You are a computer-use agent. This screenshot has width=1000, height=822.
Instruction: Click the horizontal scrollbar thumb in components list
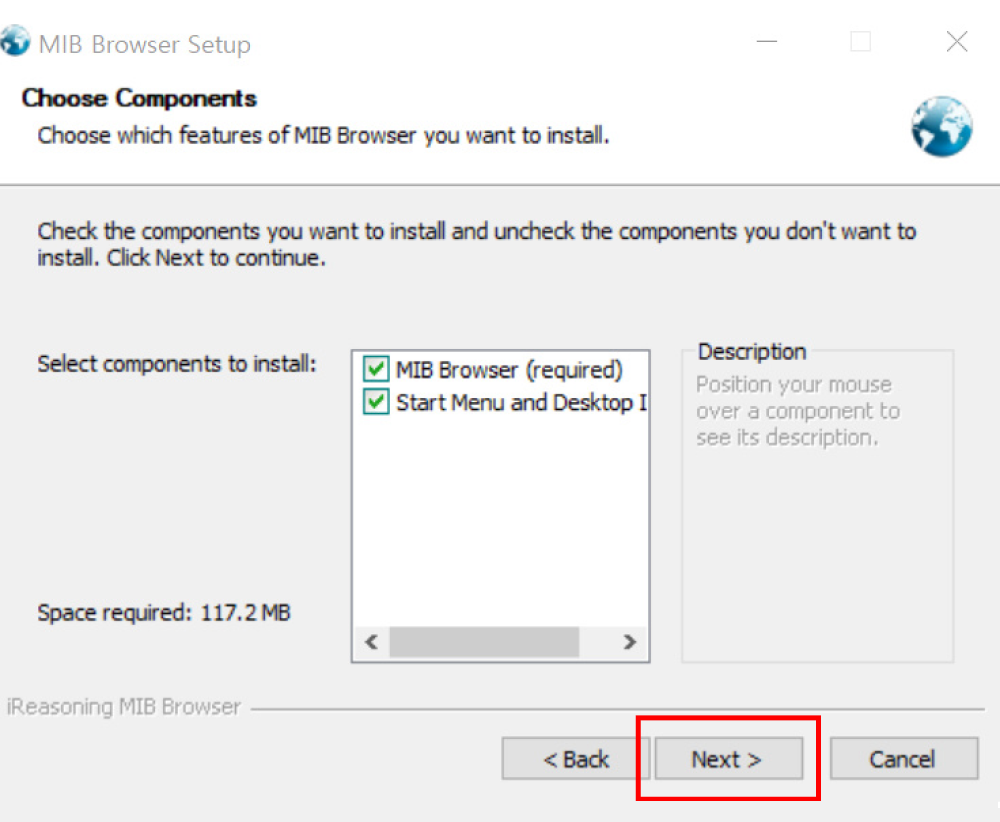click(x=484, y=642)
